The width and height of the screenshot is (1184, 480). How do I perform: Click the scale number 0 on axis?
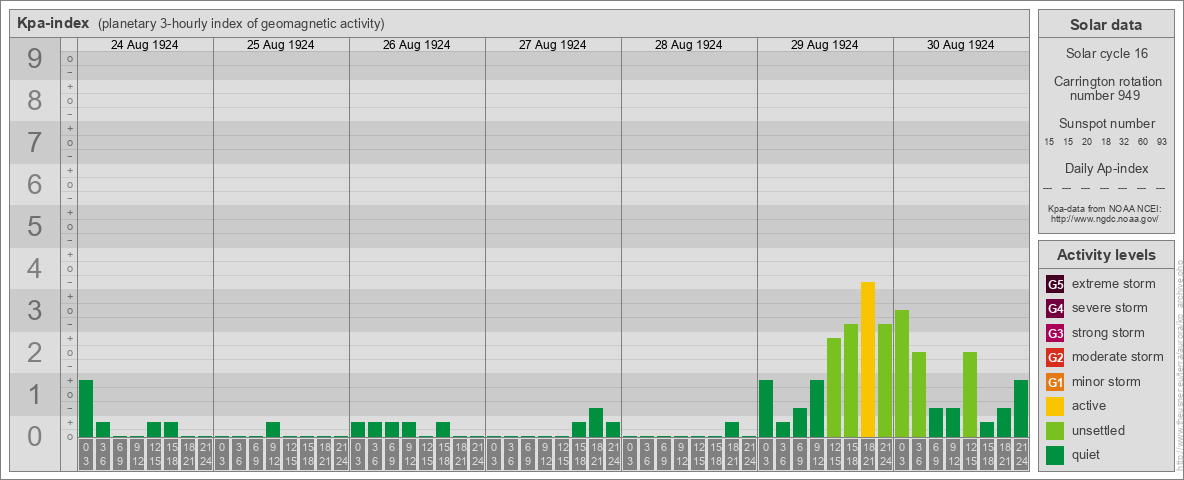coord(35,436)
